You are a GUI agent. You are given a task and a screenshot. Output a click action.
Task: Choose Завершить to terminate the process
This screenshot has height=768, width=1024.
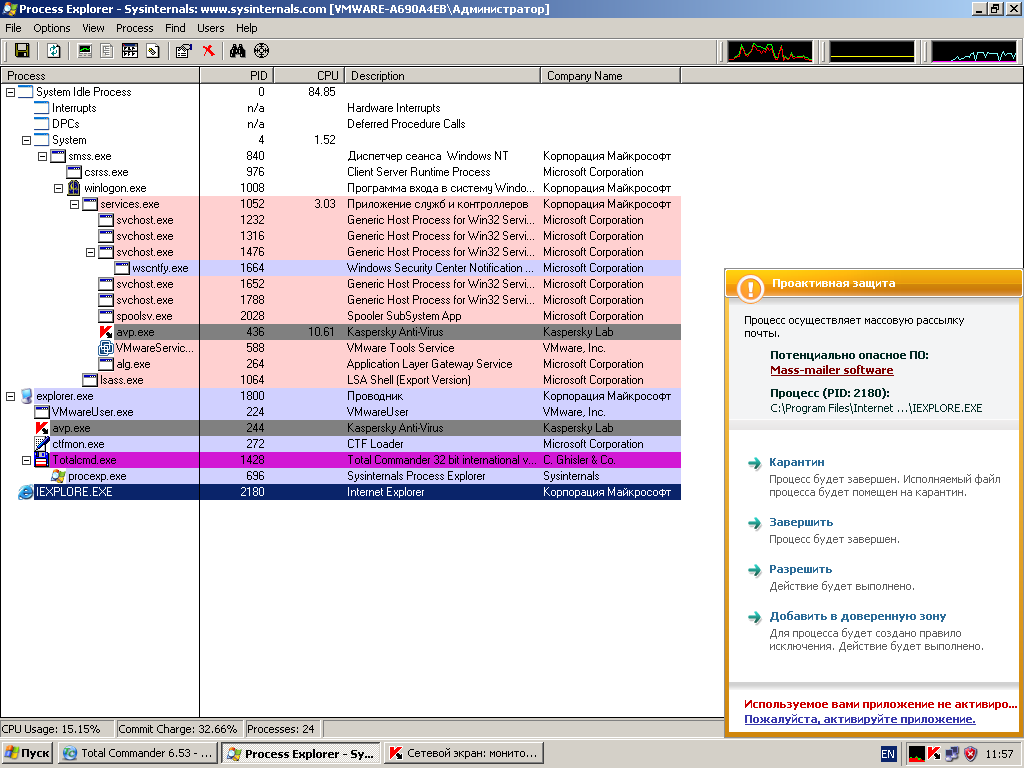tap(801, 522)
